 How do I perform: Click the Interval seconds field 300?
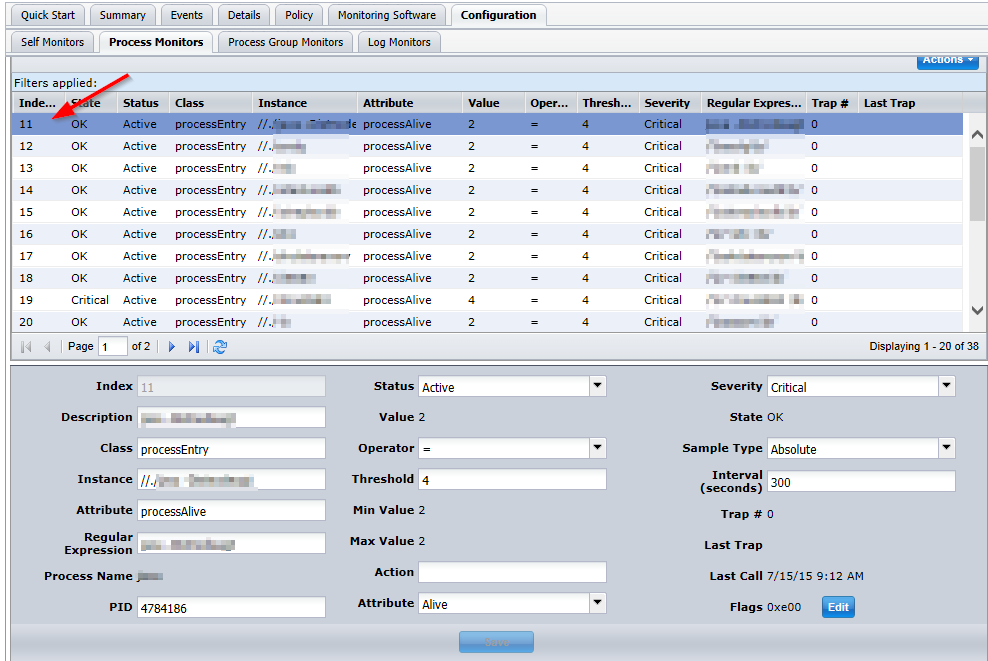[861, 481]
